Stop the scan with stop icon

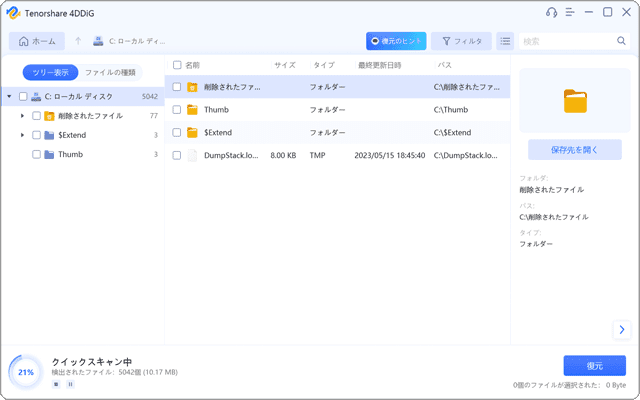tap(56, 384)
